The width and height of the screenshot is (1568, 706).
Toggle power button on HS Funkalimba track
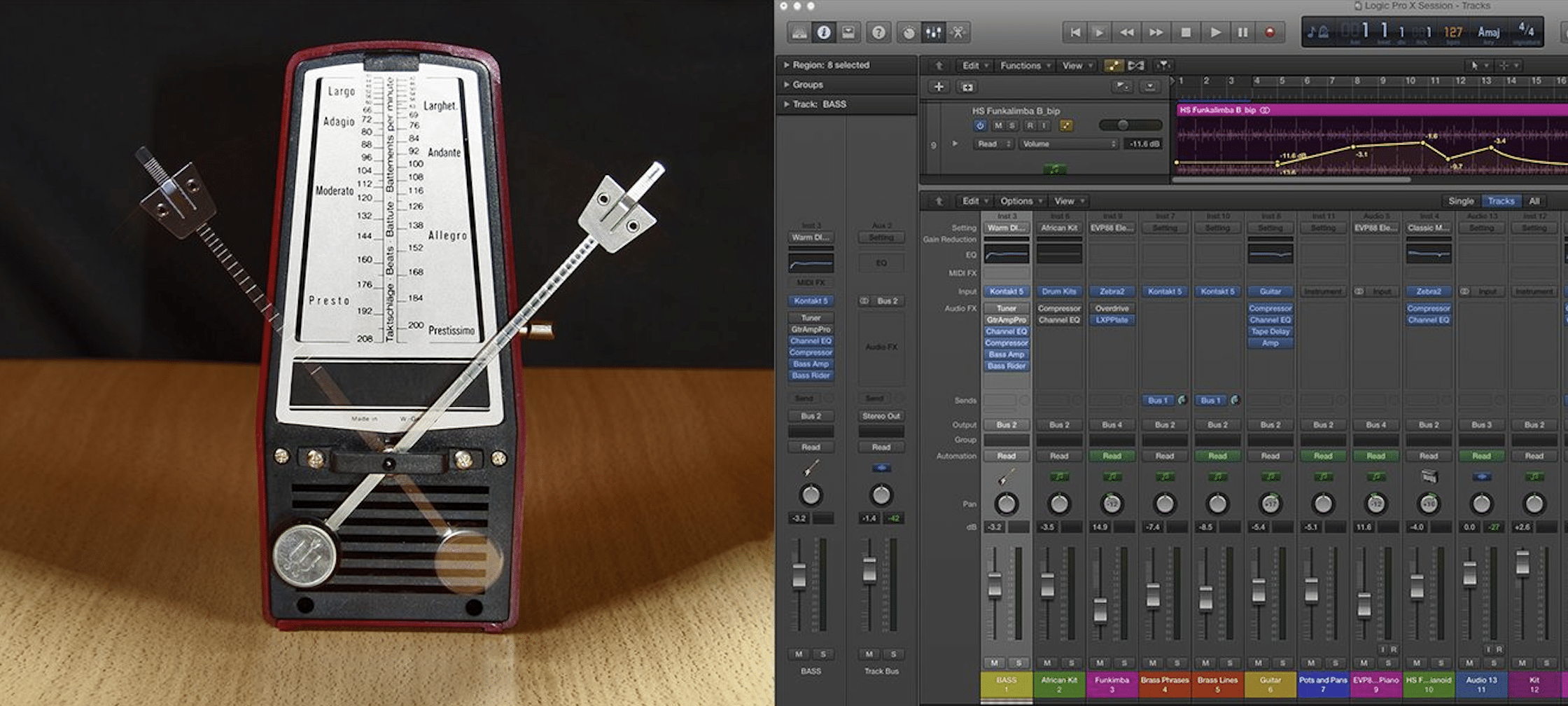(980, 125)
